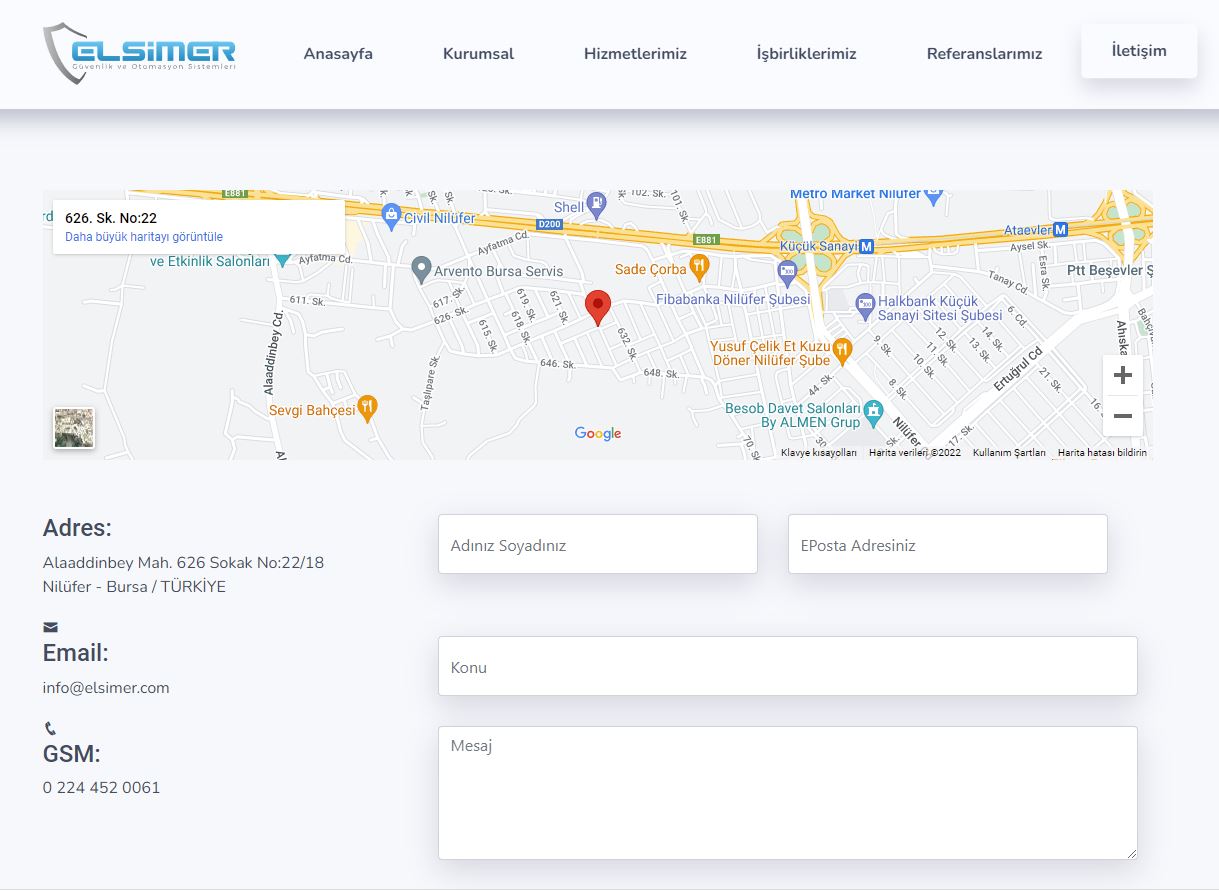Screen dimensions: 1219x891
Task: Open Hizmetlerimiz in navigation
Action: (635, 54)
